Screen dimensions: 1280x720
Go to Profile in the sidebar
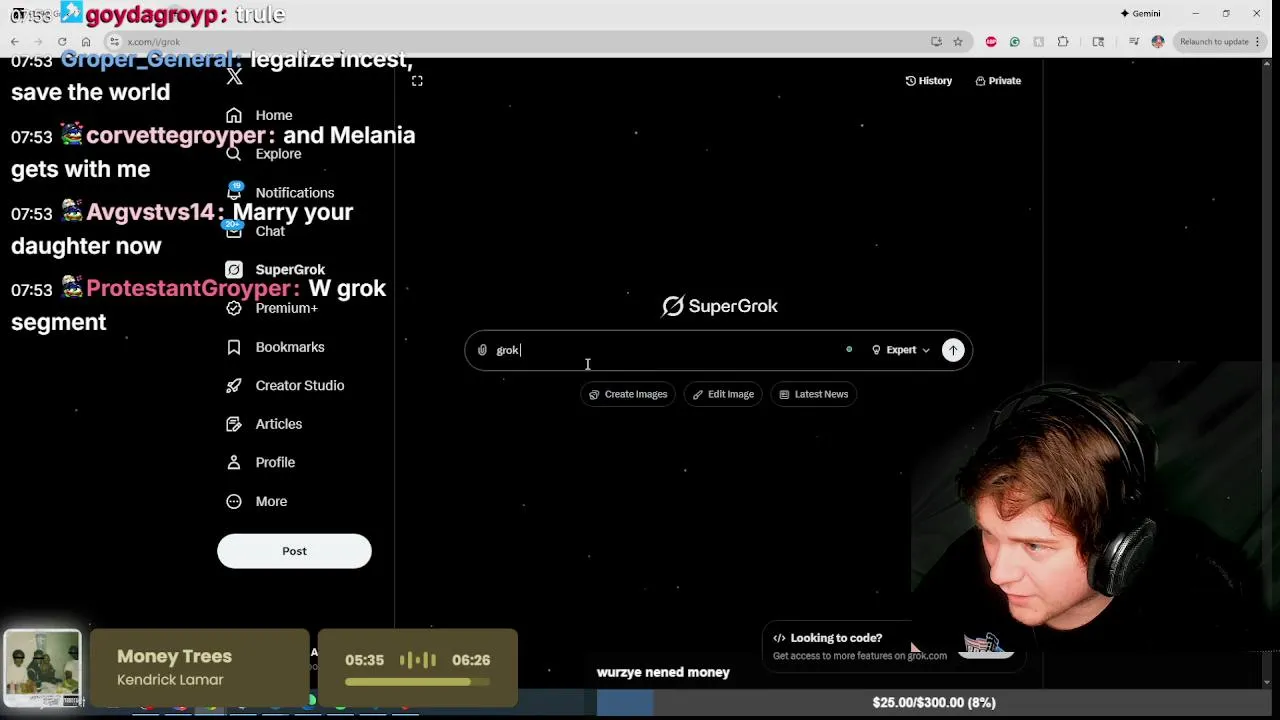[260, 462]
